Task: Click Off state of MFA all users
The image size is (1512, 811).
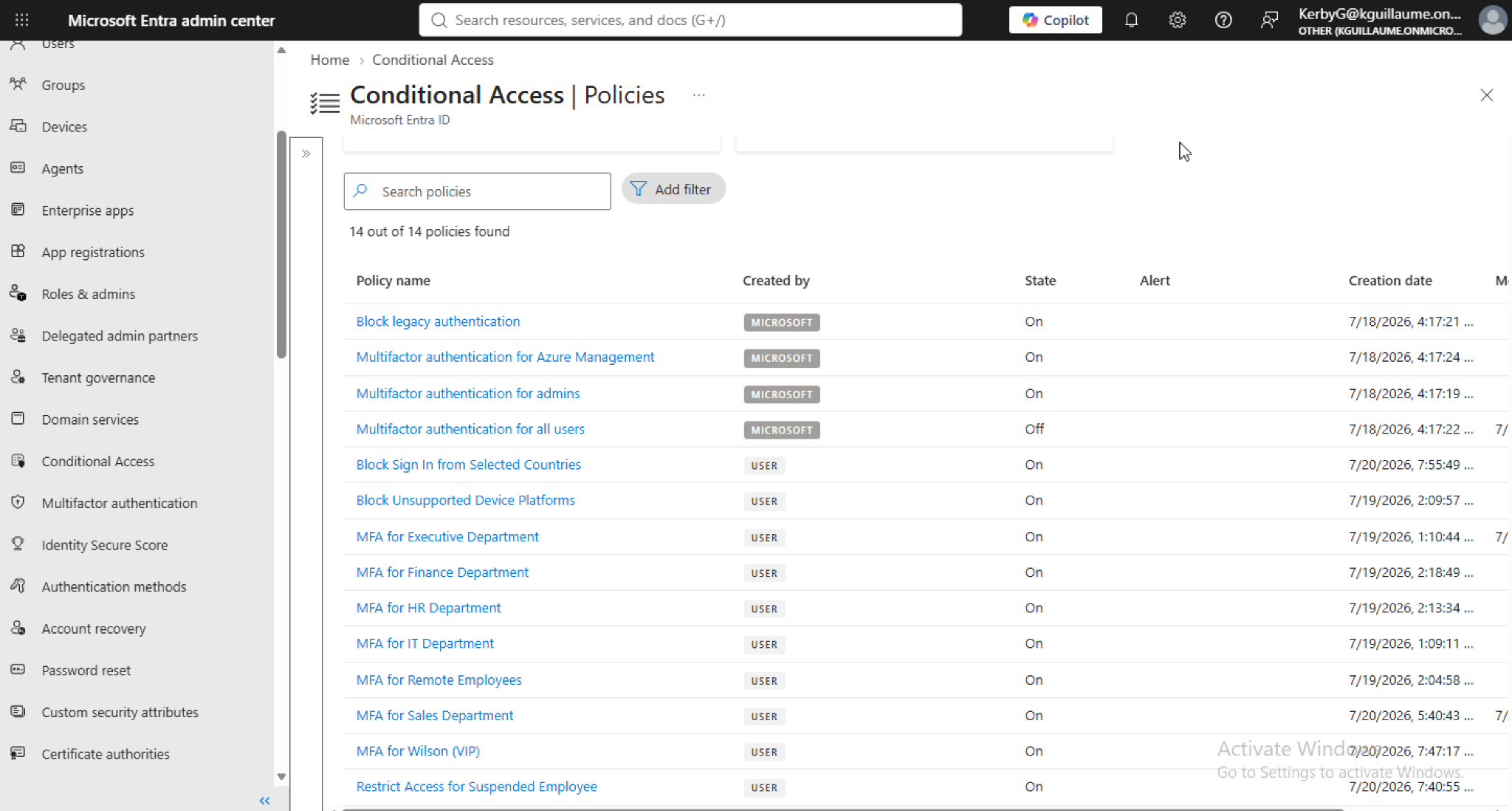Action: [x=1034, y=429]
